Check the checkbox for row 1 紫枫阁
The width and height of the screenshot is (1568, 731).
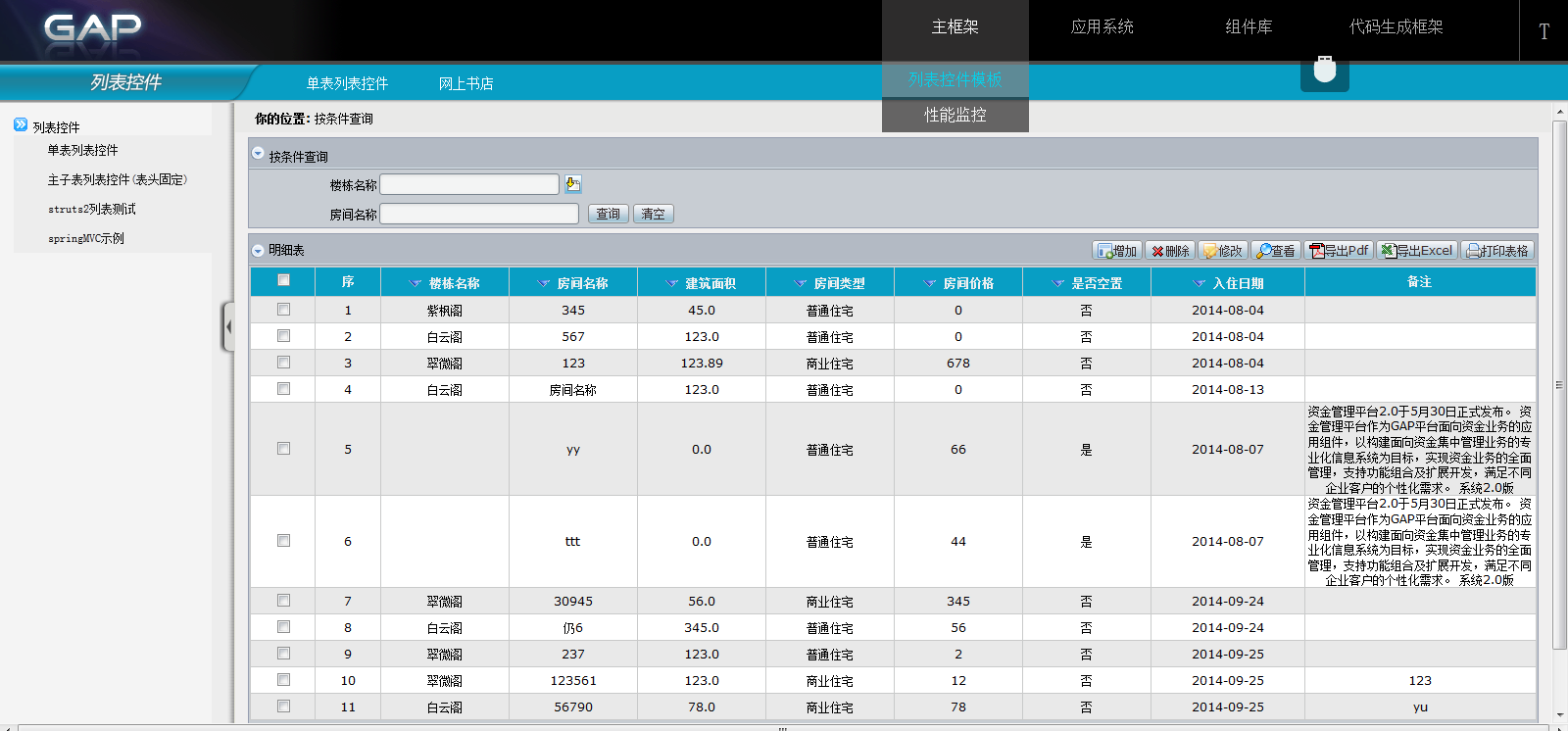coord(283,309)
